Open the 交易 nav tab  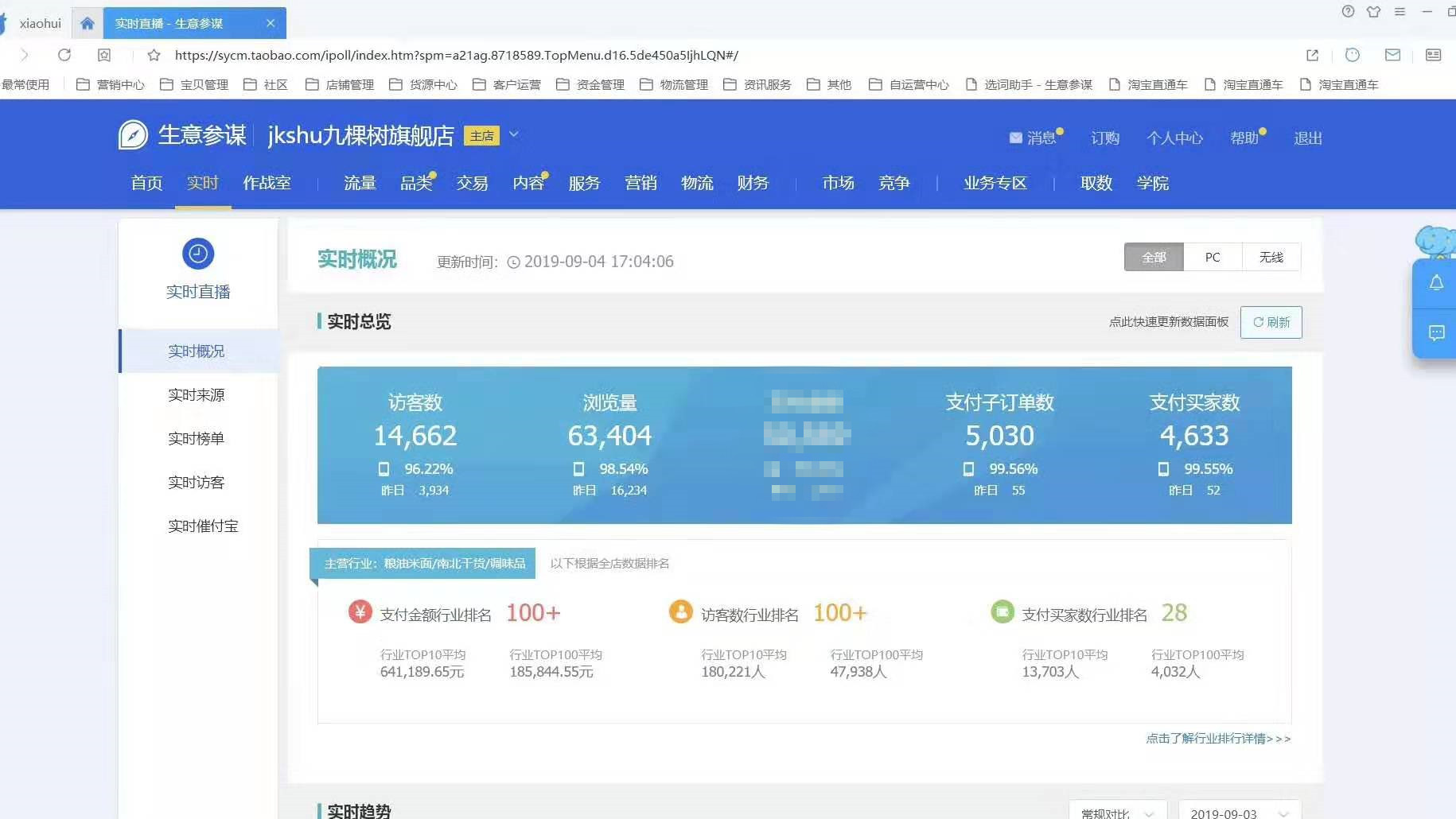coord(472,183)
